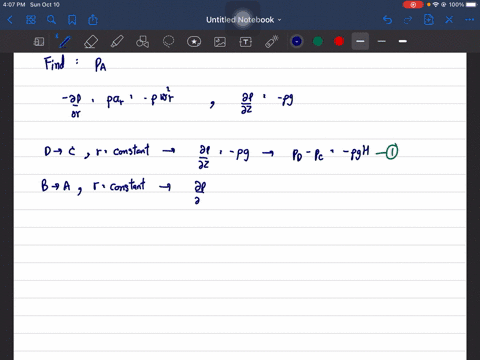Select the Highlighter tool
480x360 pixels.
coord(117,42)
